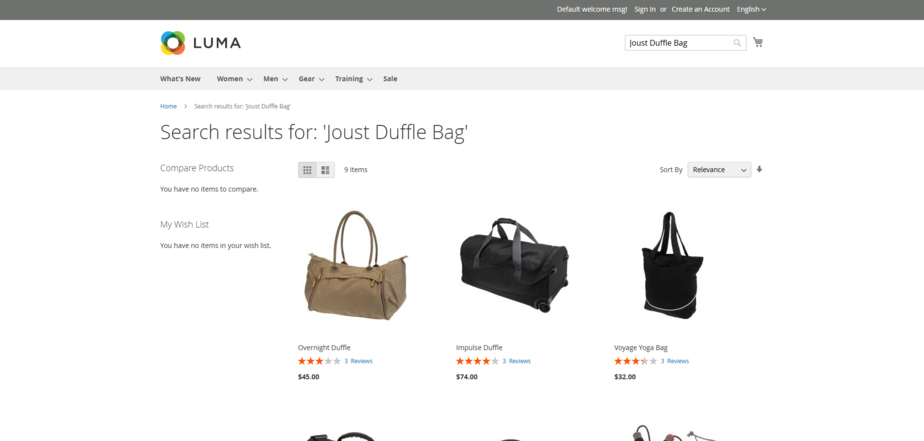Switch to grid view mode
924x441 pixels.
tap(307, 170)
